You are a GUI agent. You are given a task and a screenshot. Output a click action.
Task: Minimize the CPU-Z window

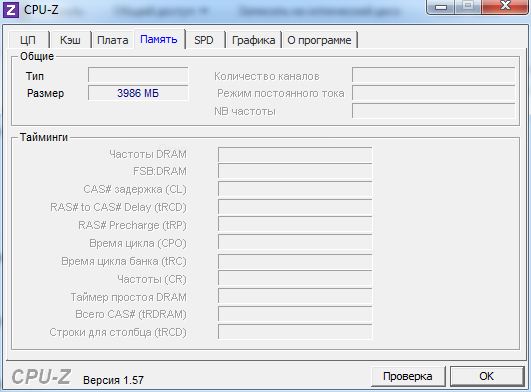[441, 7]
